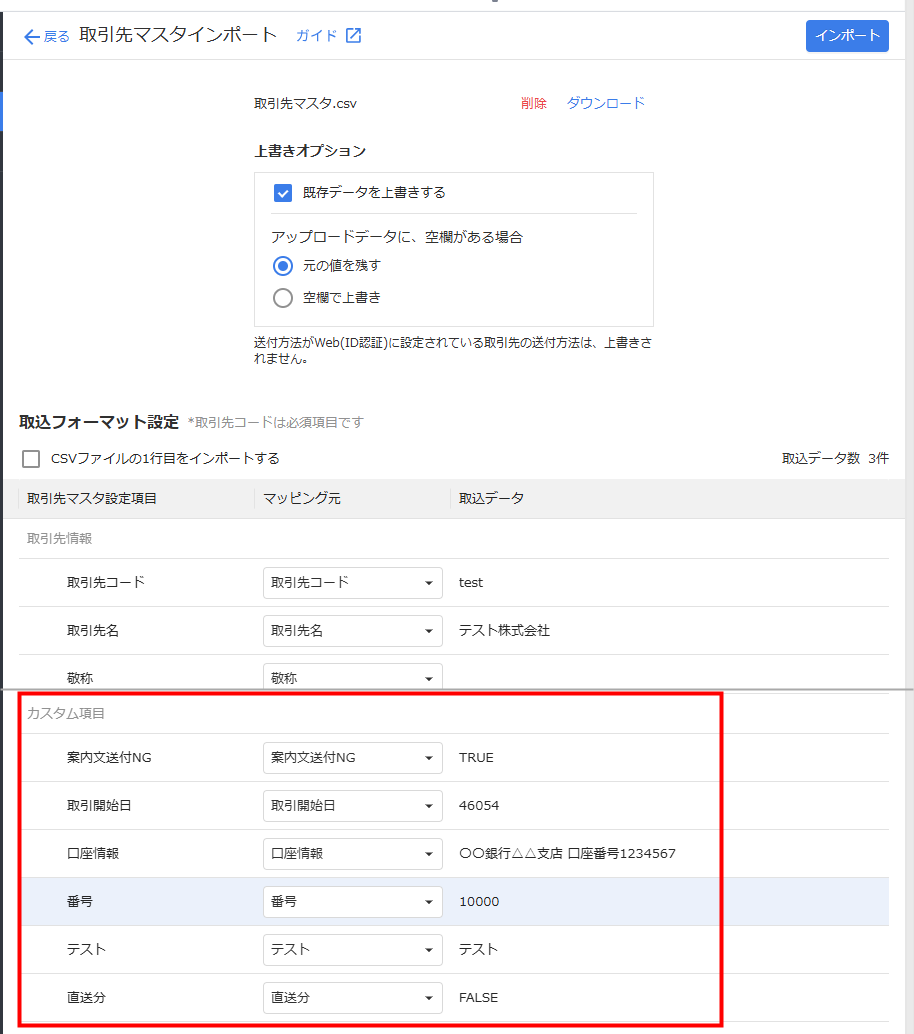Uncheck 既存データを上書きする checkbox
The width and height of the screenshot is (914, 1034).
click(283, 192)
